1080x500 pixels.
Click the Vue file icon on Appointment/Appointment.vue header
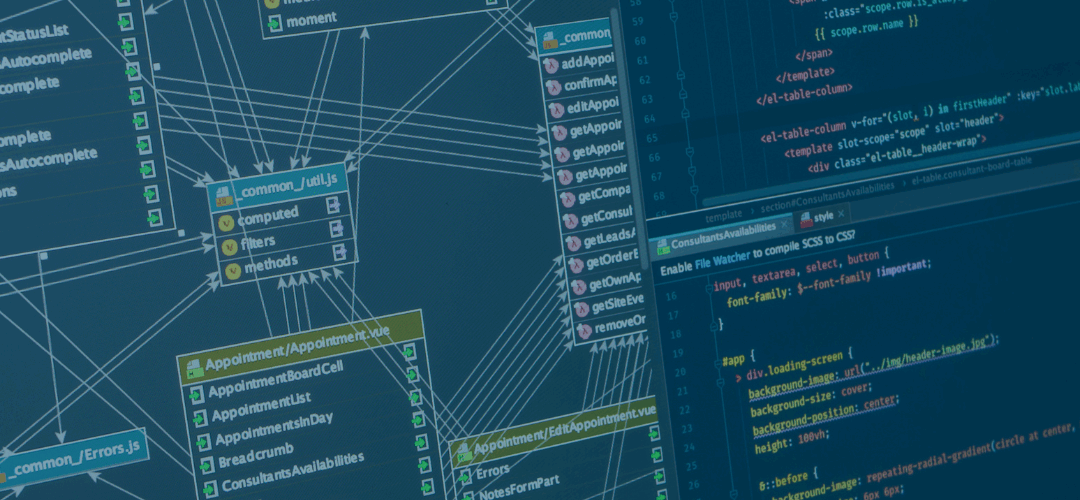click(192, 363)
